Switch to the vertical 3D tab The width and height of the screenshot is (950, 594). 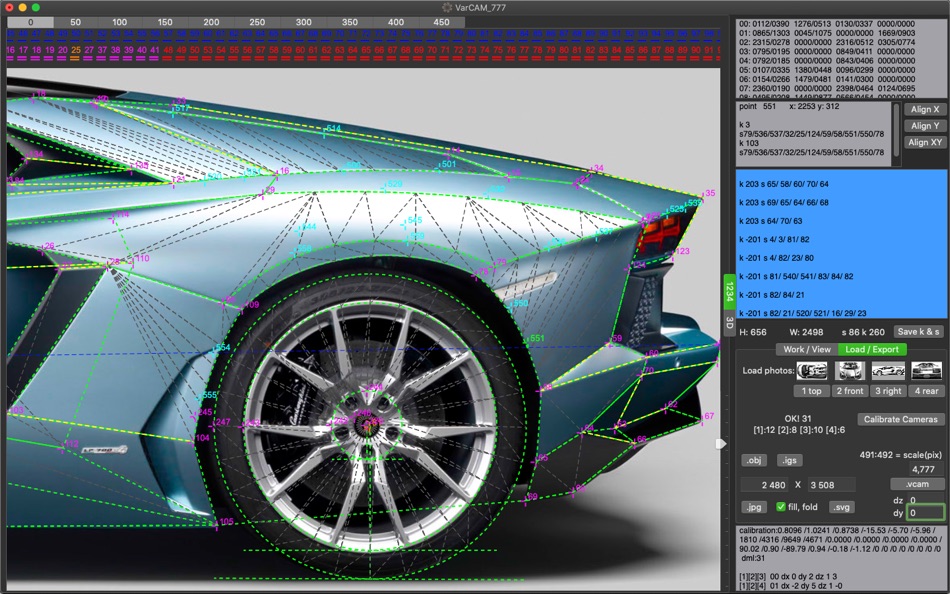[729, 321]
